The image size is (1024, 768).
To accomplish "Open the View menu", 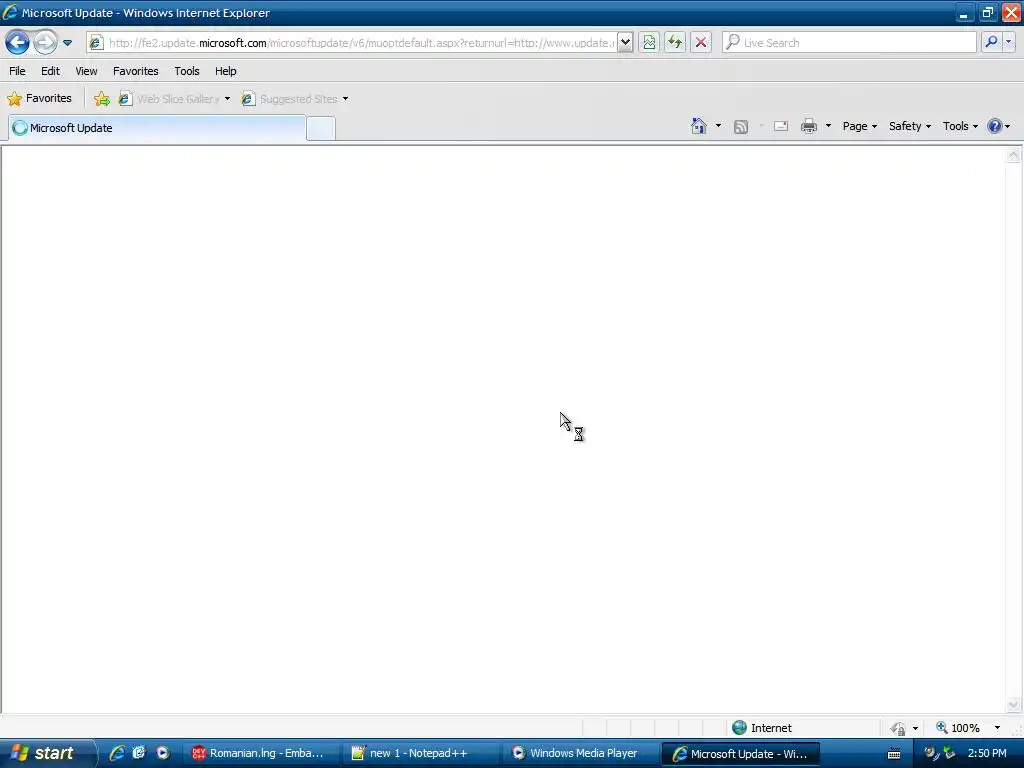I will pyautogui.click(x=86, y=71).
